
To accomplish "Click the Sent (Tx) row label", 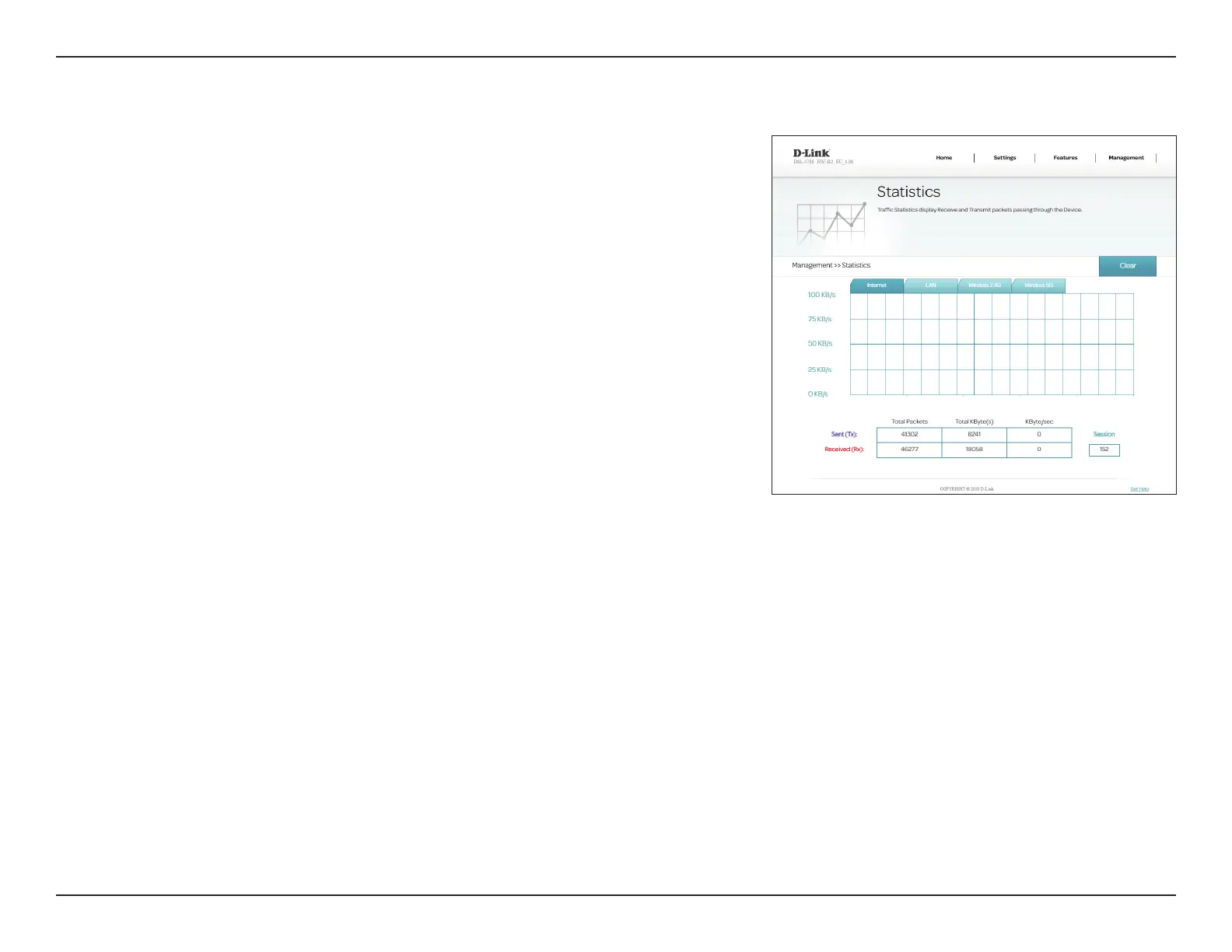I will [x=844, y=435].
